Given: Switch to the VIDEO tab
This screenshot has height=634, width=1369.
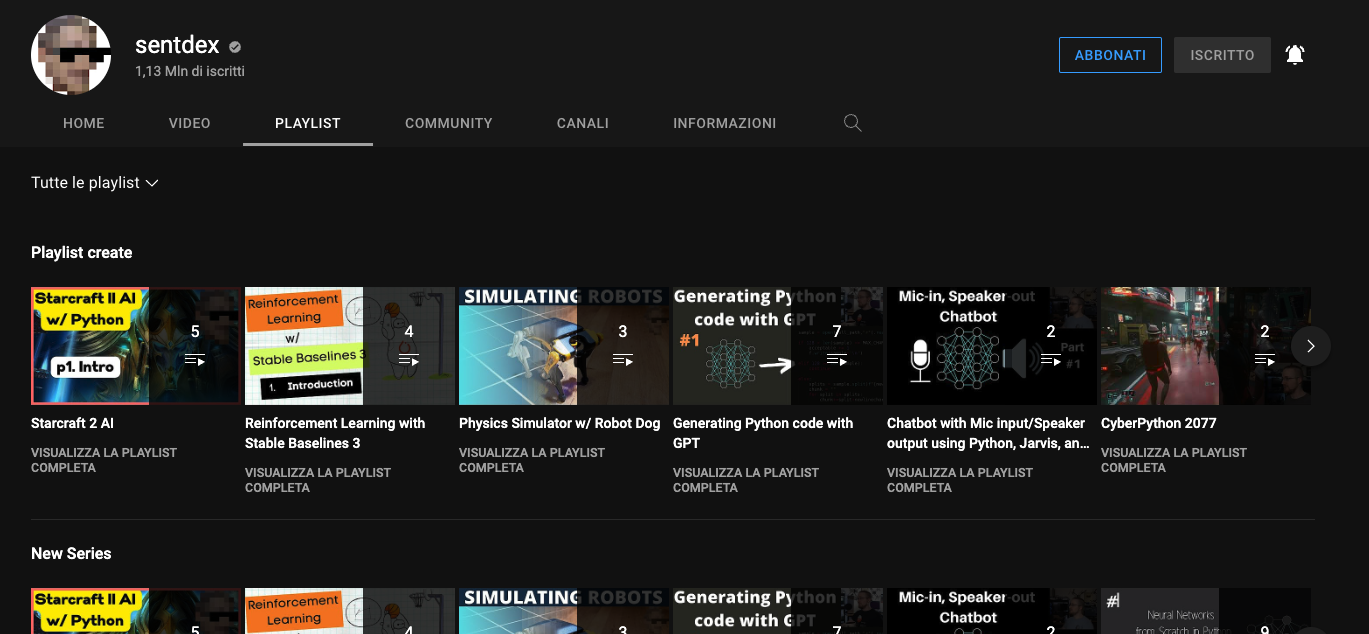Looking at the screenshot, I should pos(190,123).
